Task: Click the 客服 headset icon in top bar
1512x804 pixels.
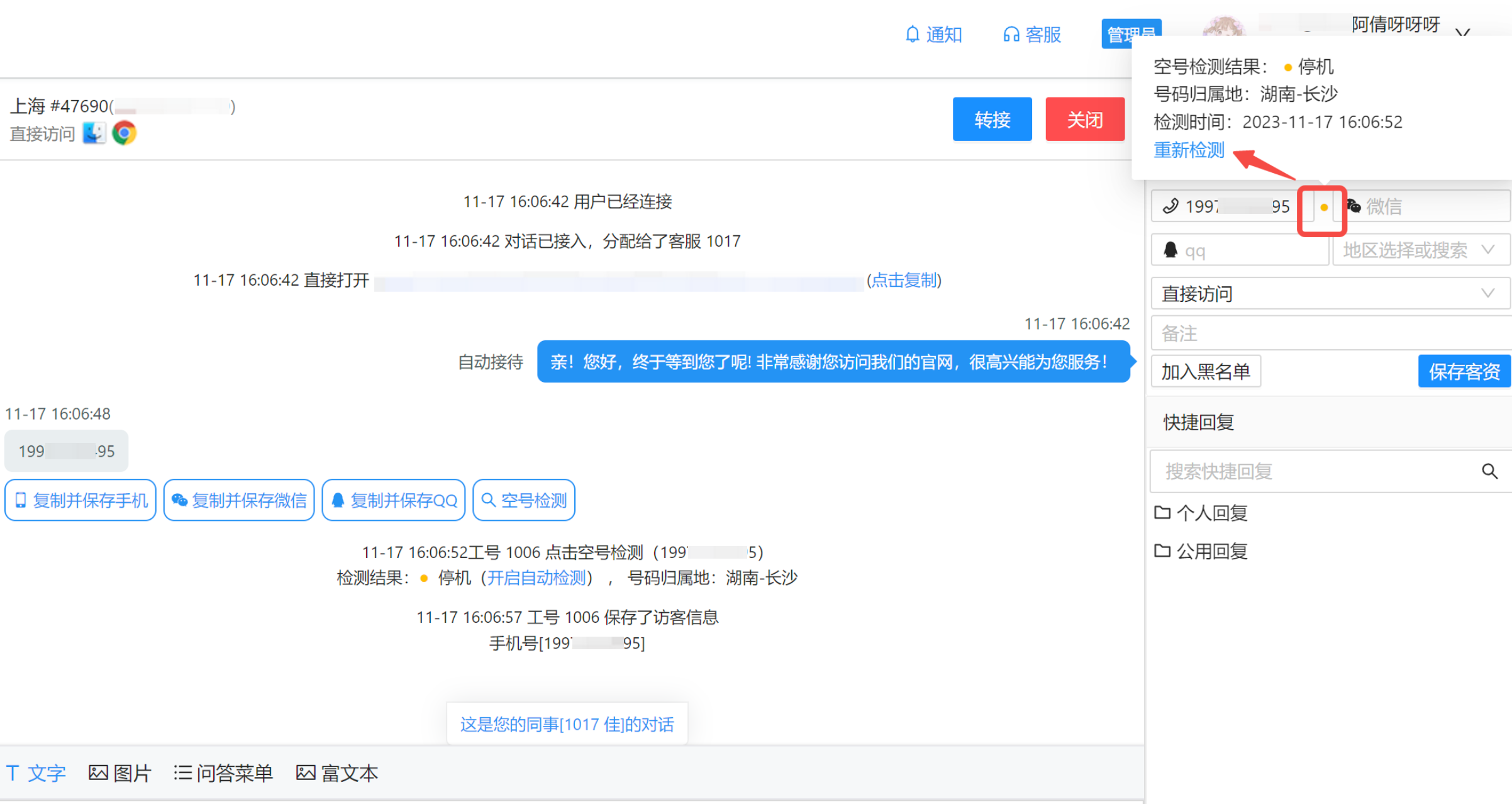Action: [1011, 35]
